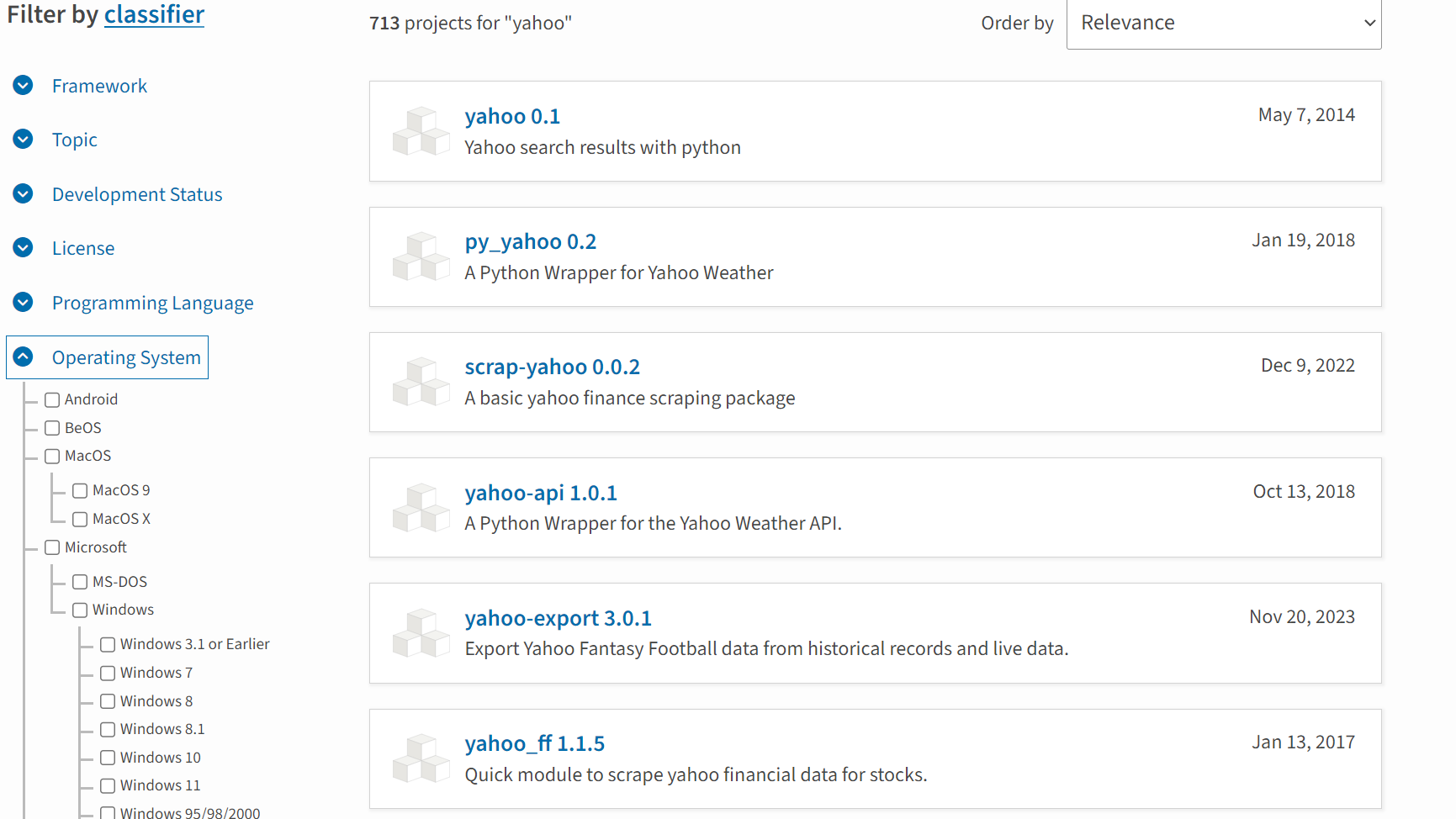This screenshot has height=819, width=1456.
Task: Tick the Windows 11 checkbox
Action: (x=108, y=786)
